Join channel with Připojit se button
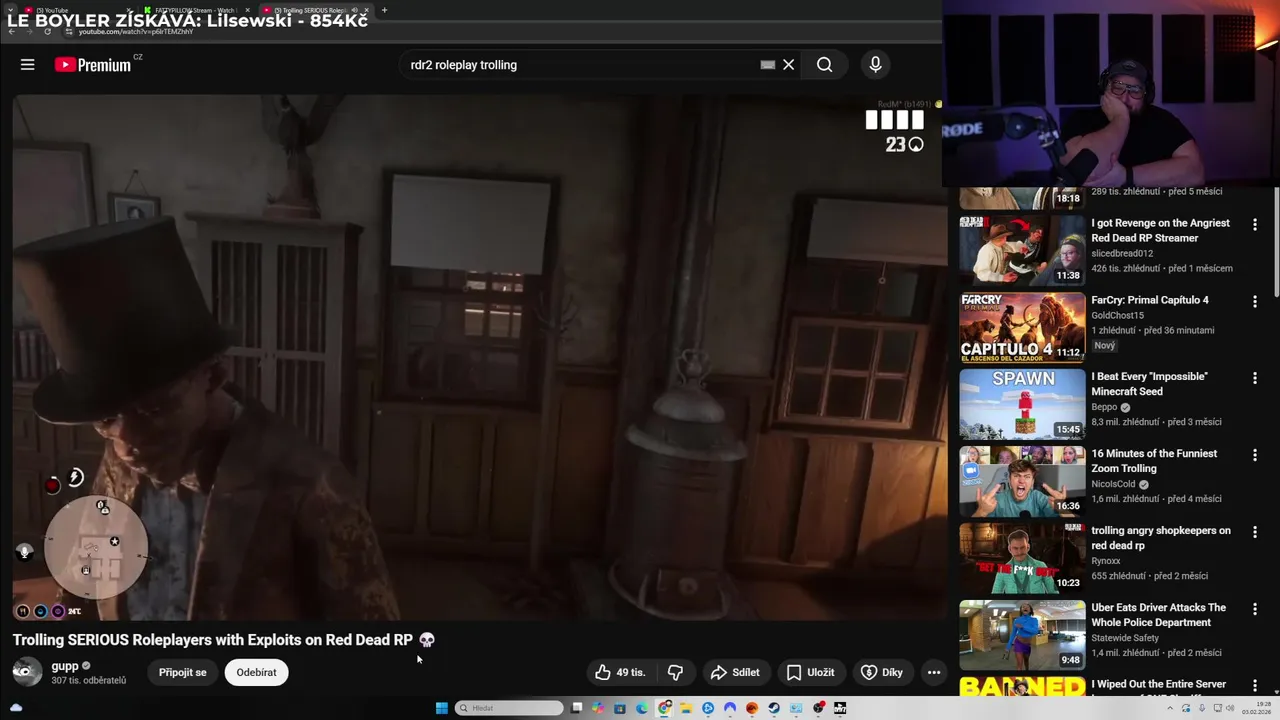Viewport: 1280px width, 720px height. coord(182,672)
